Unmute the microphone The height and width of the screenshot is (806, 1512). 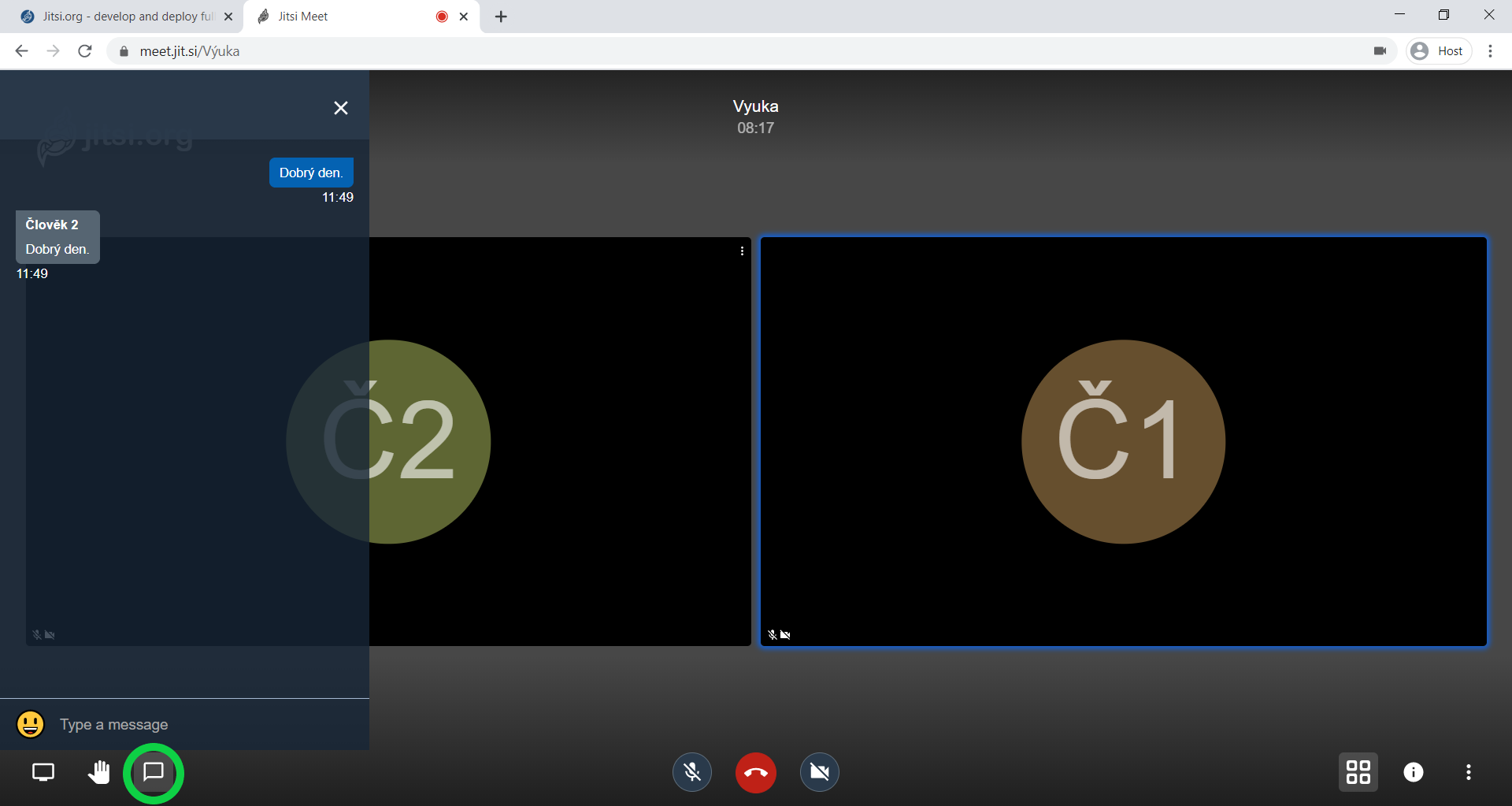692,772
